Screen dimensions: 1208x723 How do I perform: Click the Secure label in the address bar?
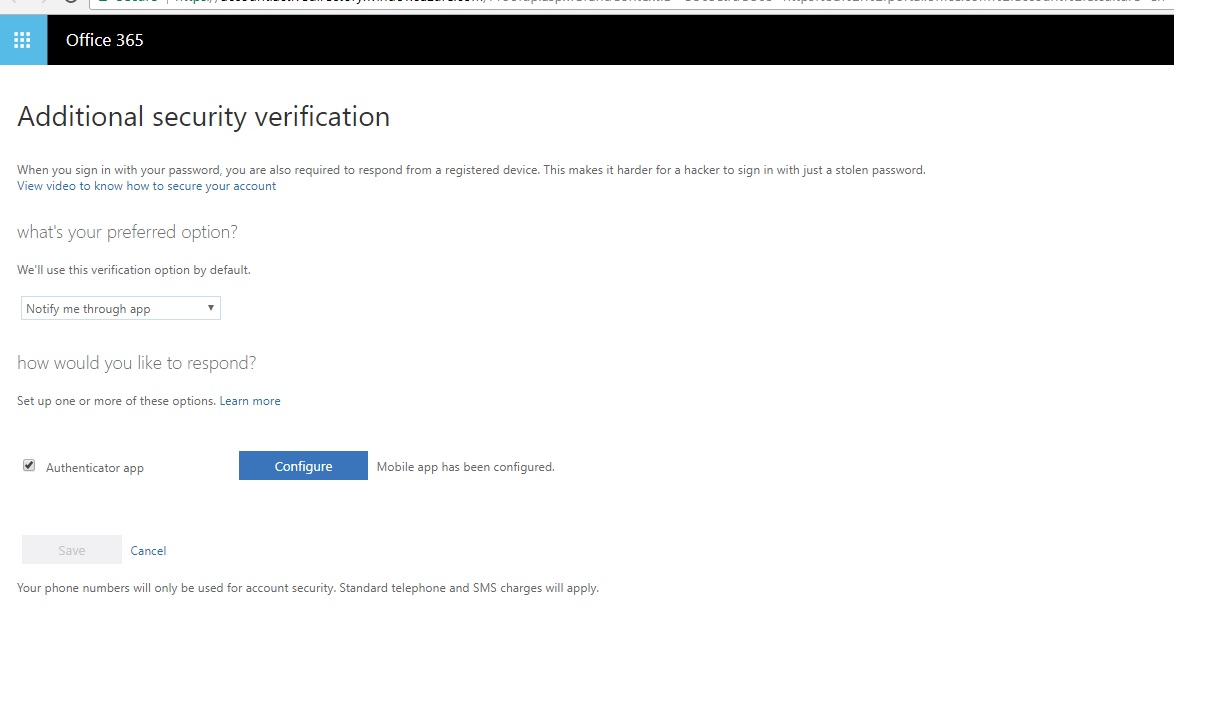pyautogui.click(x=130, y=2)
